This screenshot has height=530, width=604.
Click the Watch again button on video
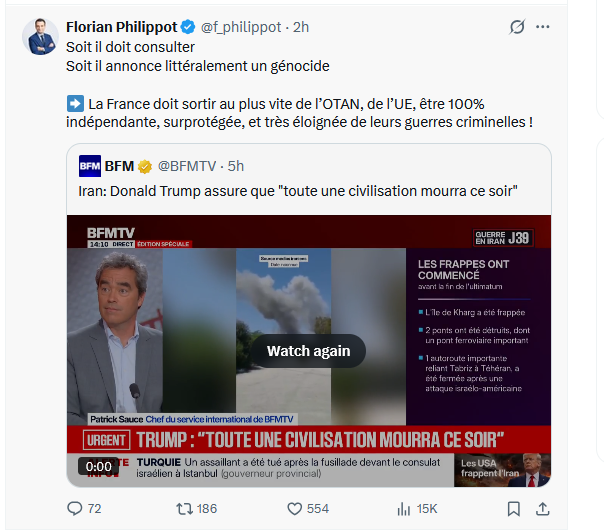click(308, 350)
